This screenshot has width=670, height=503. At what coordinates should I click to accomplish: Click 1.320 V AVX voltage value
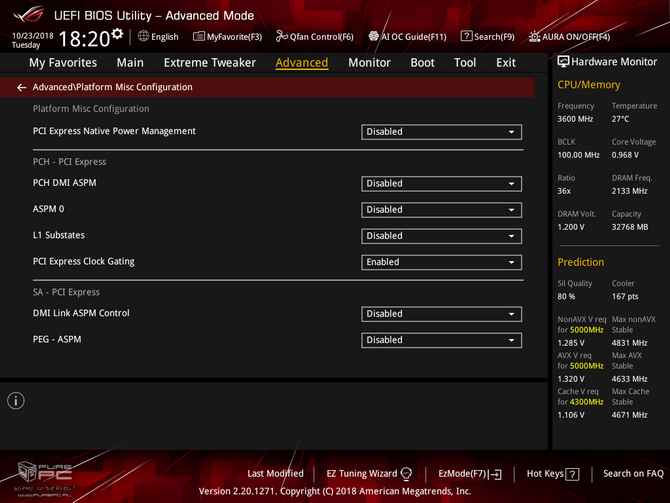571,379
